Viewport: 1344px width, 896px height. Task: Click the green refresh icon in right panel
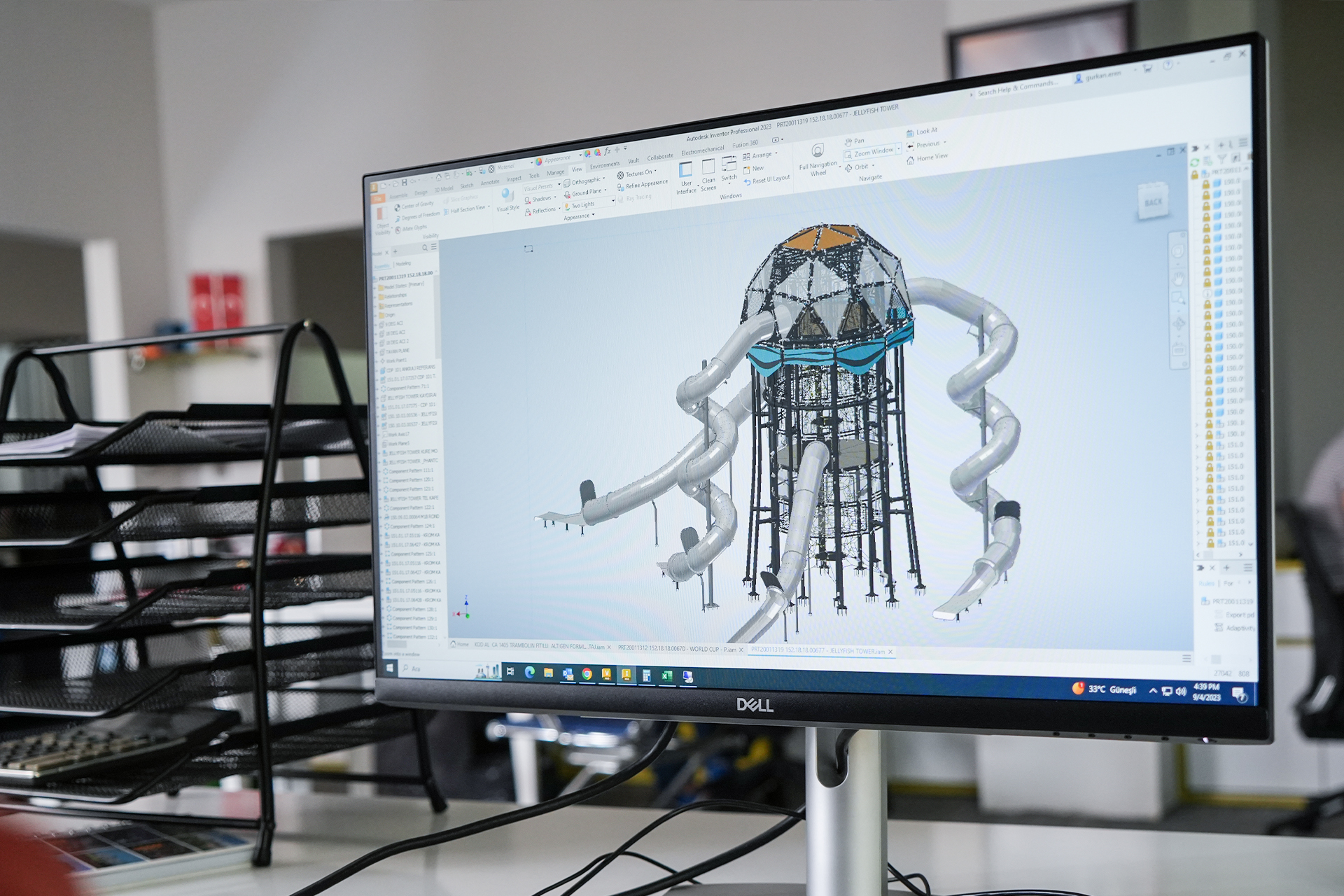tap(1194, 162)
